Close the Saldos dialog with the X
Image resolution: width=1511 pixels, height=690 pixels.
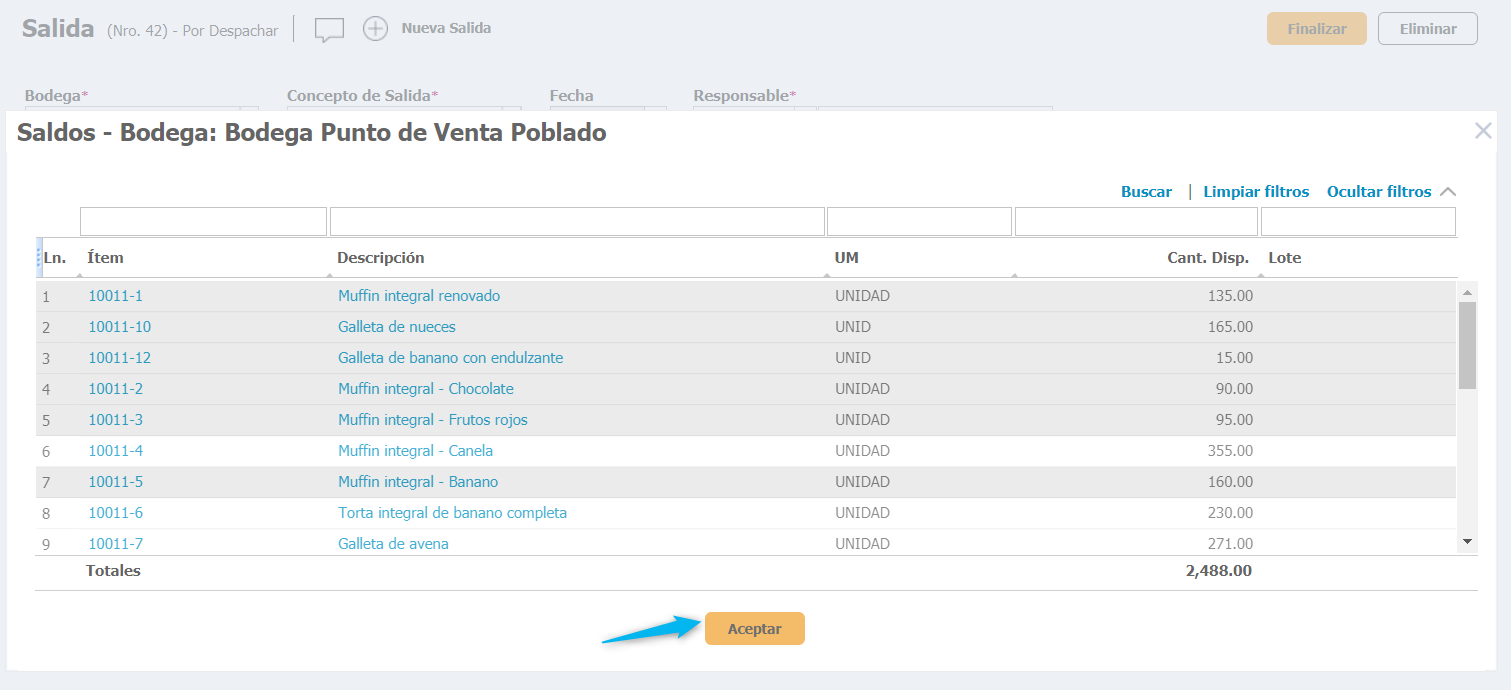coord(1483,131)
